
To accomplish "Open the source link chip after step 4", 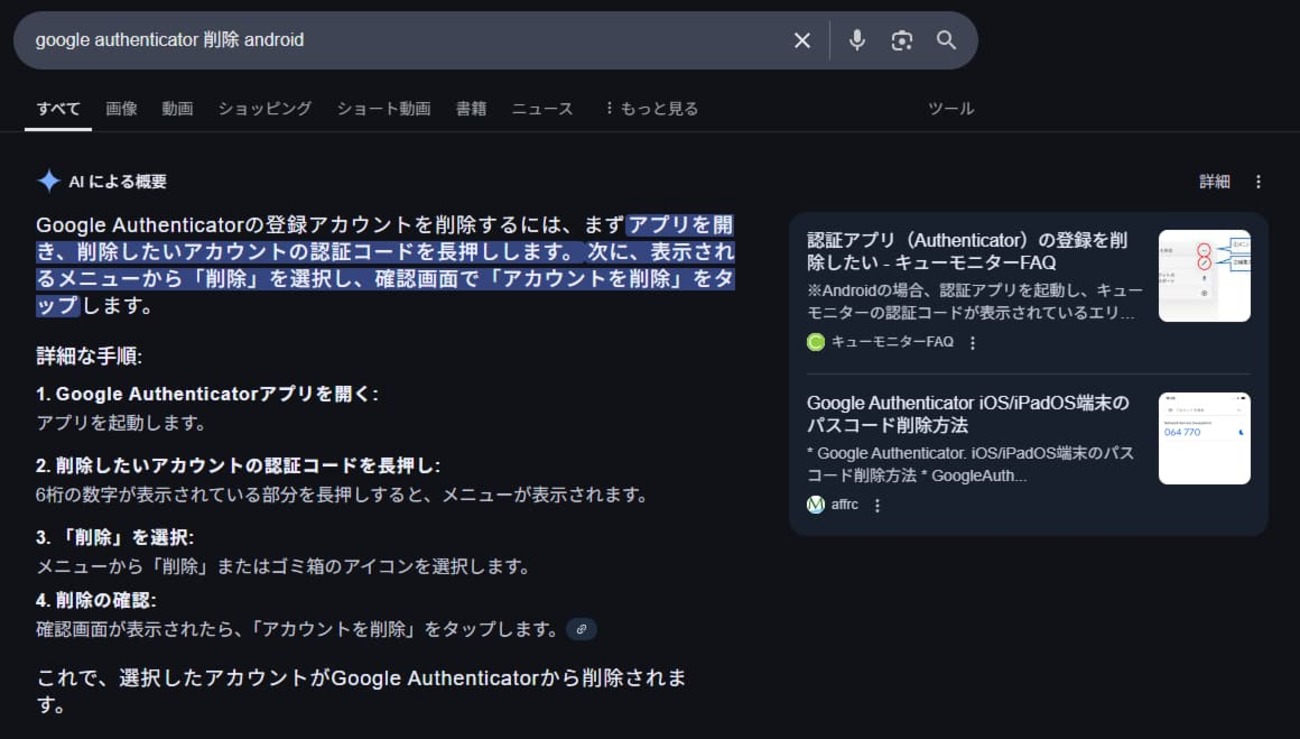I will (582, 628).
